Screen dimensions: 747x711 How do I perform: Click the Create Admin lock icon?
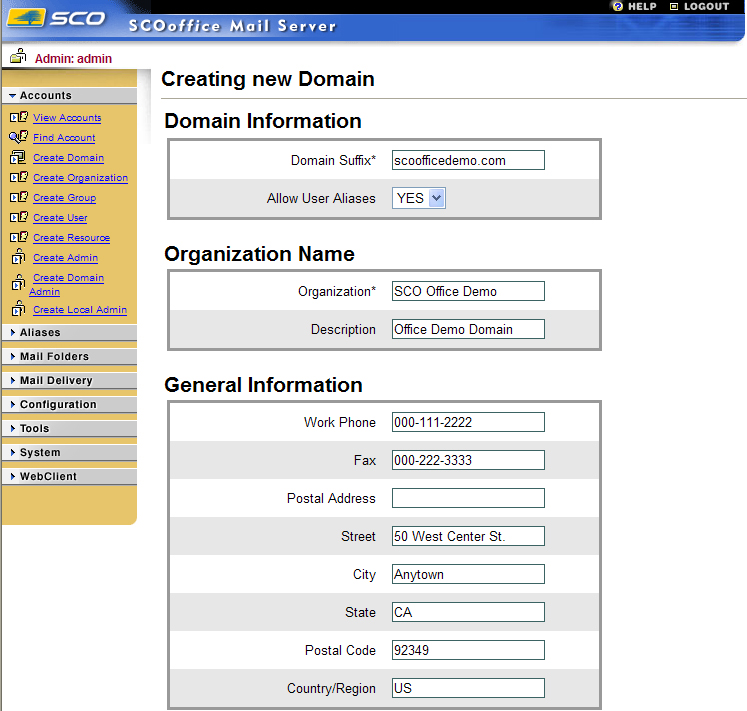tap(18, 258)
